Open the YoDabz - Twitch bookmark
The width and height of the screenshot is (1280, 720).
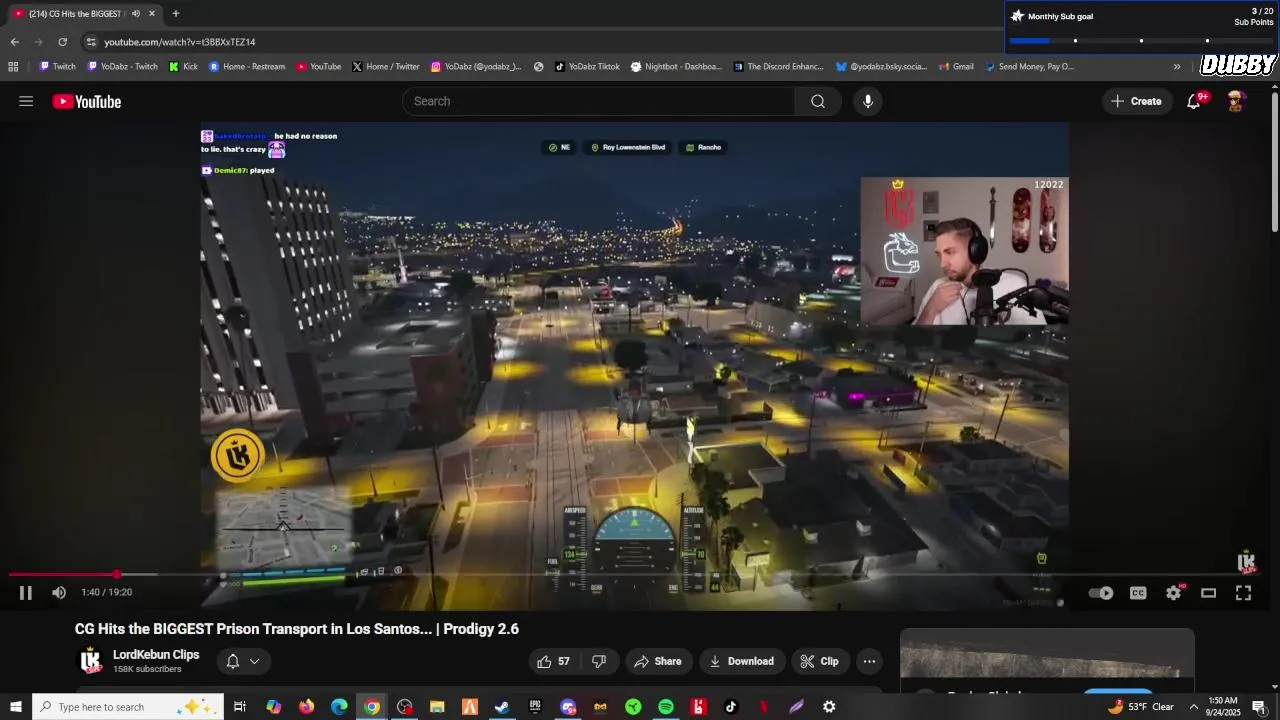click(123, 66)
